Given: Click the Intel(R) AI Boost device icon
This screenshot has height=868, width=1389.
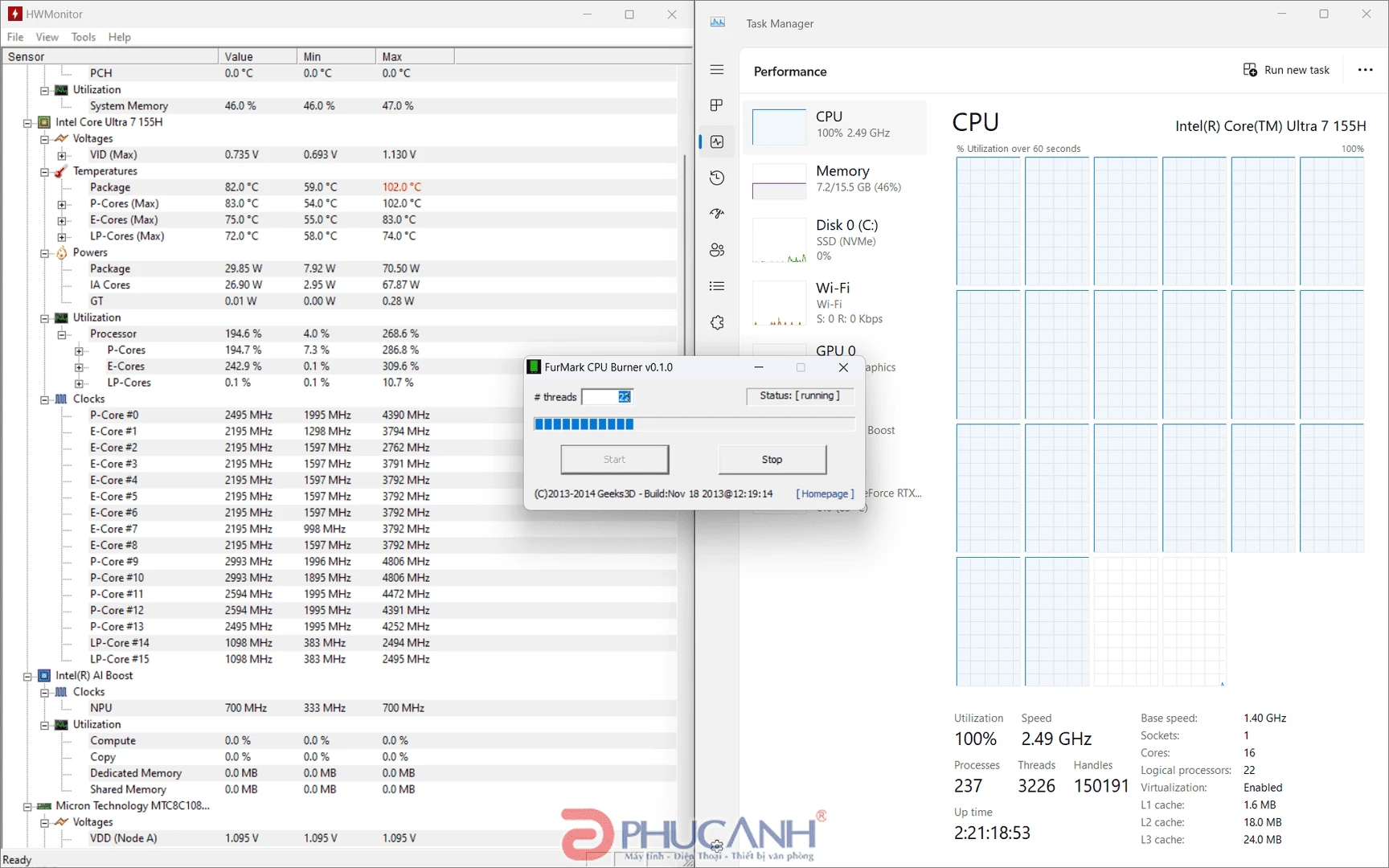Looking at the screenshot, I should coord(45,676).
